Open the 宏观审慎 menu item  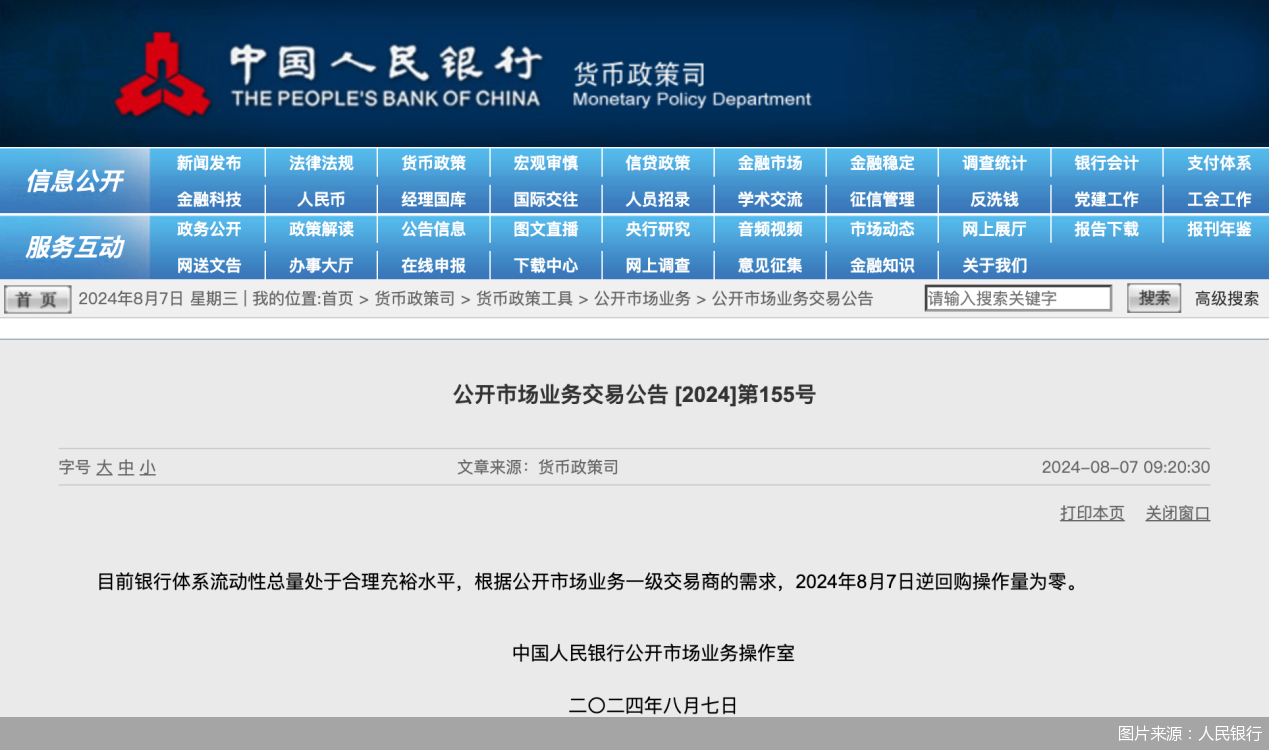point(545,163)
